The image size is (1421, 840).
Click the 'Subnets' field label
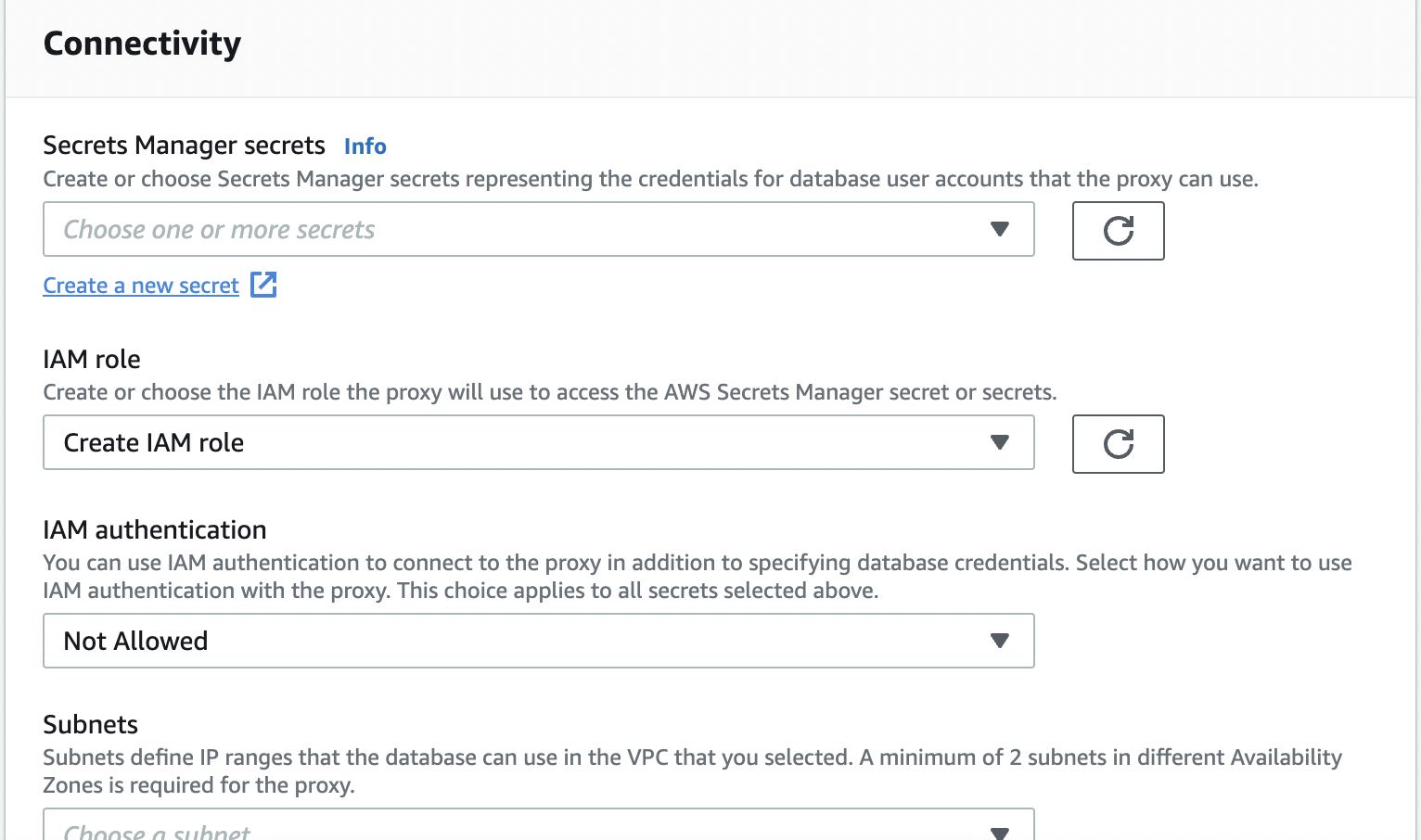[x=90, y=724]
